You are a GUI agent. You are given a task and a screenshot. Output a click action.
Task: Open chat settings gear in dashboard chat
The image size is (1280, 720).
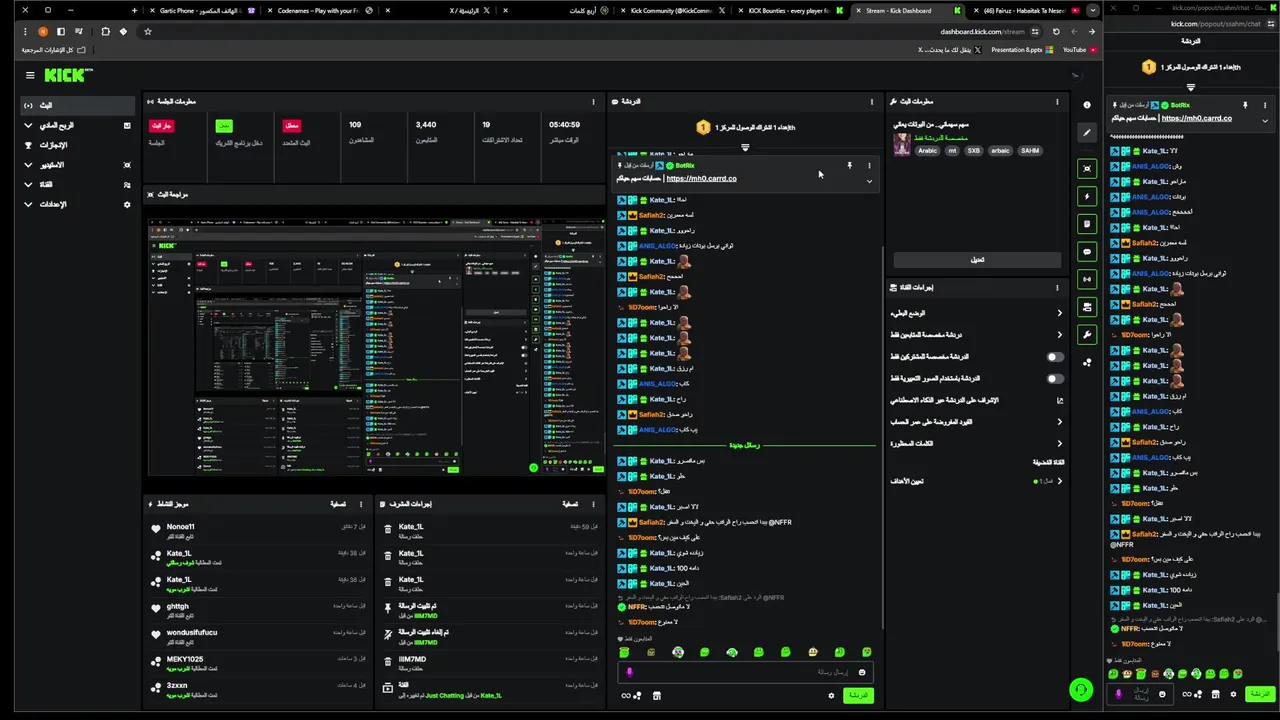click(831, 695)
